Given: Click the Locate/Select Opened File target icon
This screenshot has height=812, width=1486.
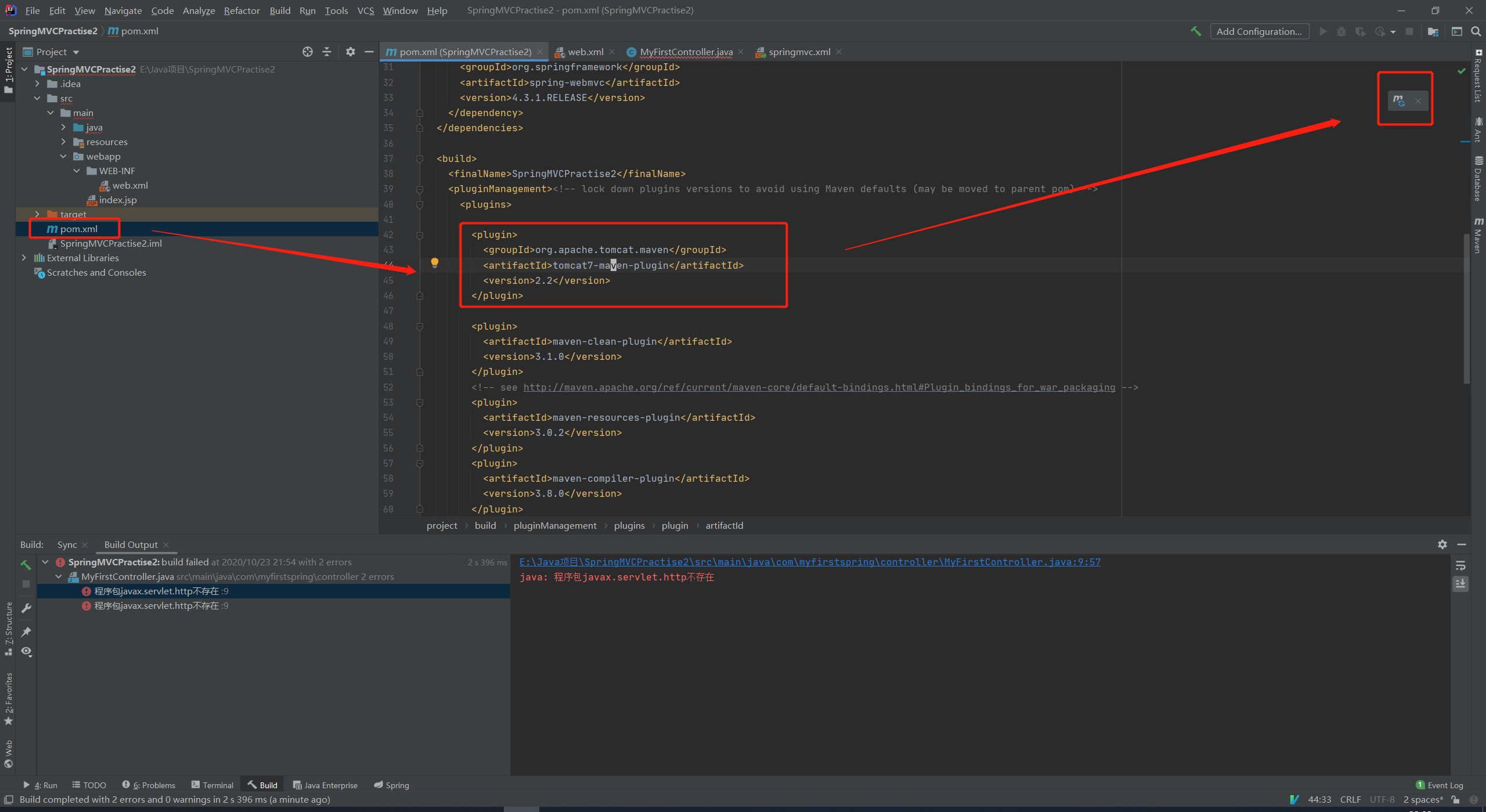Looking at the screenshot, I should [308, 52].
